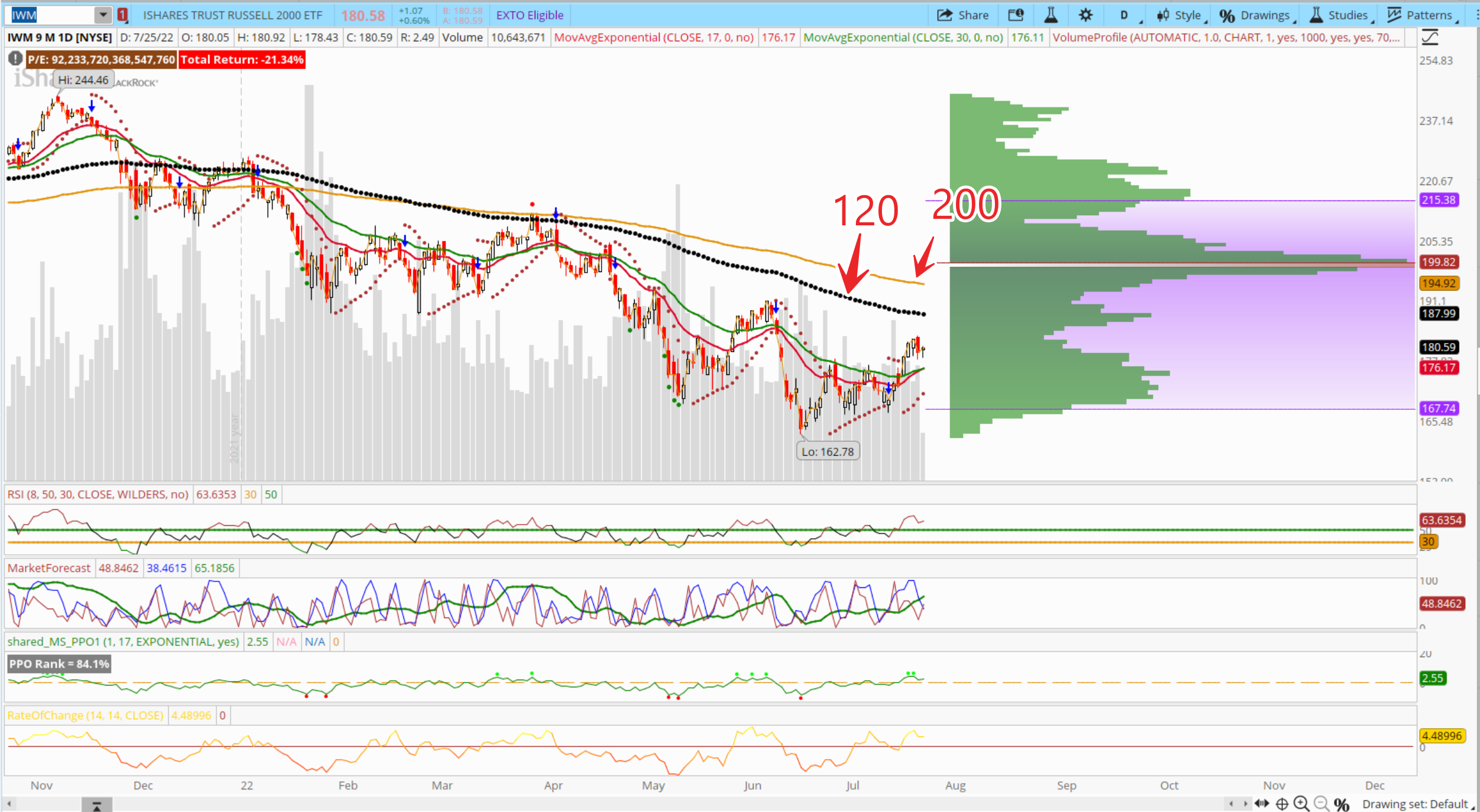
Task: Click the crosshair pan tool icon
Action: pos(1282,804)
